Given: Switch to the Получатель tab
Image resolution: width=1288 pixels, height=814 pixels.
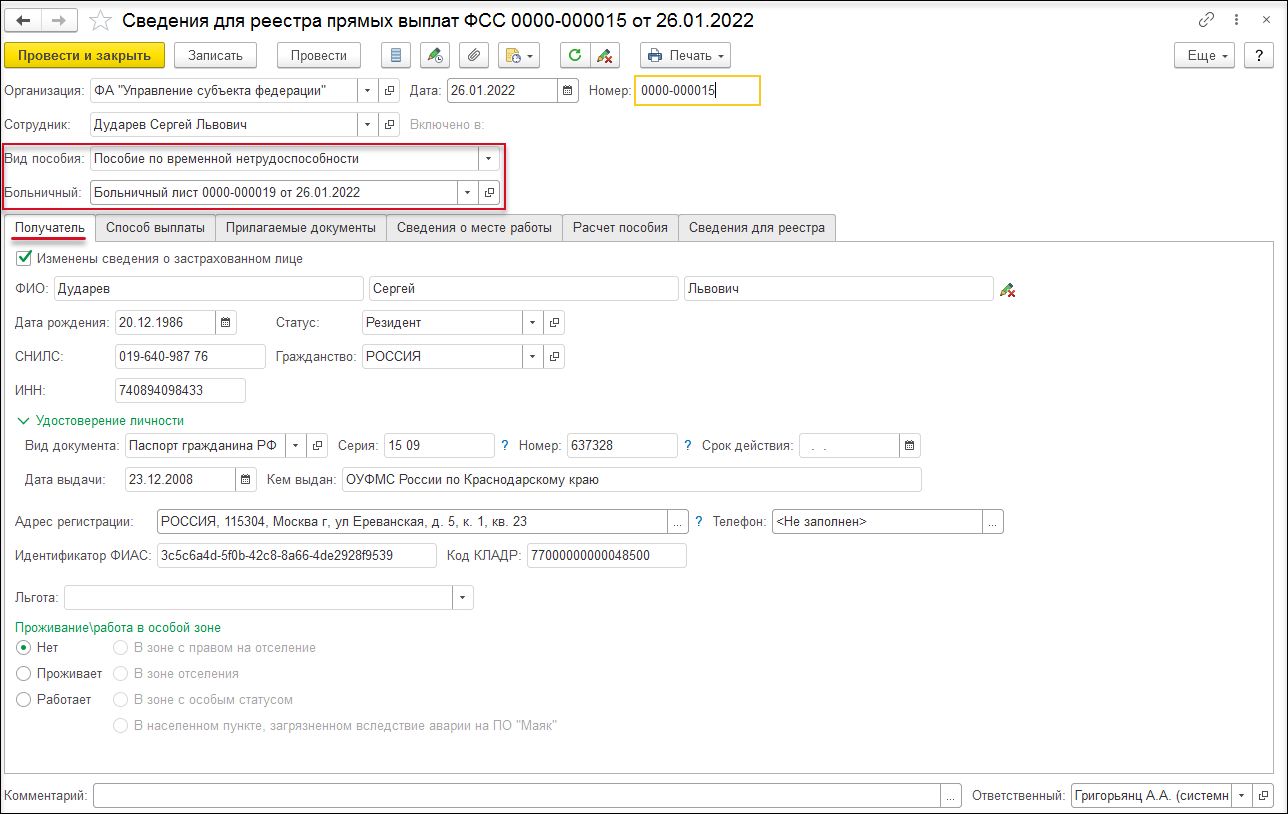Looking at the screenshot, I should (x=50, y=228).
